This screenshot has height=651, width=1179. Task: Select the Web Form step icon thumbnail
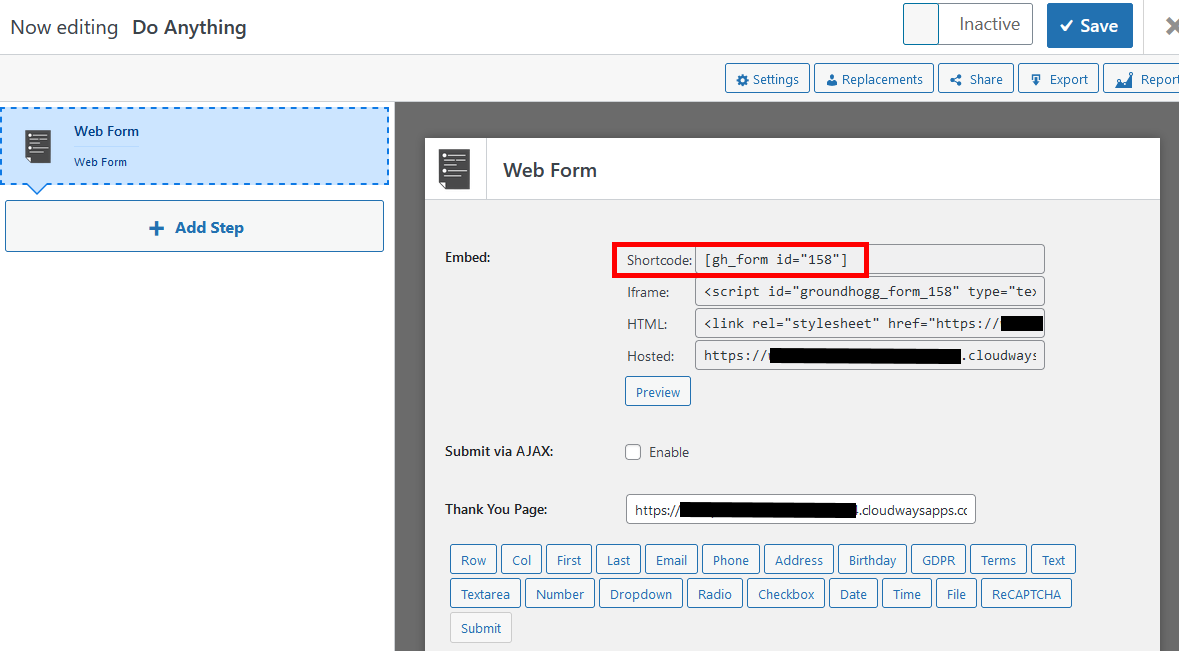tap(37, 144)
